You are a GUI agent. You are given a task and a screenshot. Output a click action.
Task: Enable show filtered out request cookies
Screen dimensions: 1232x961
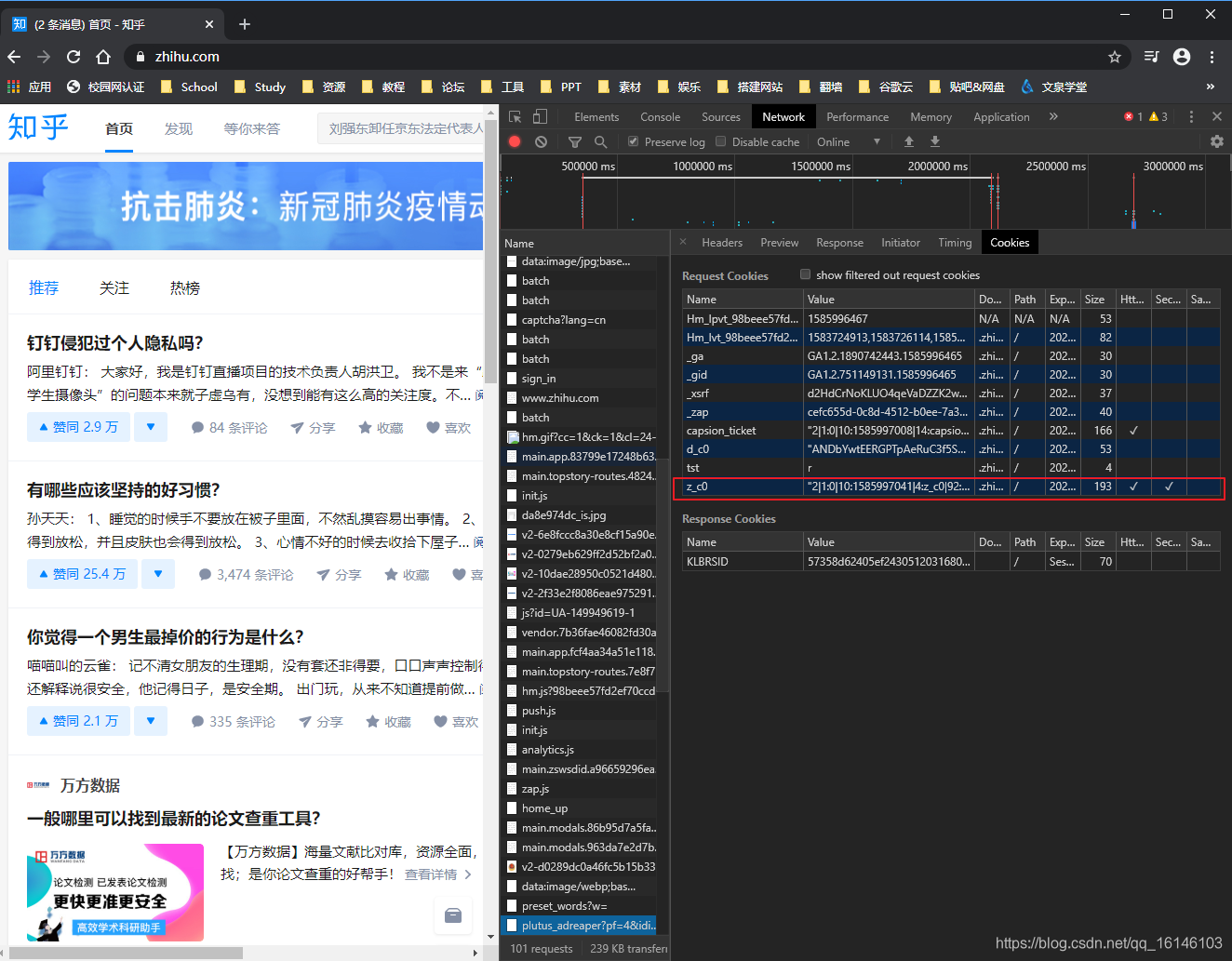806,274
